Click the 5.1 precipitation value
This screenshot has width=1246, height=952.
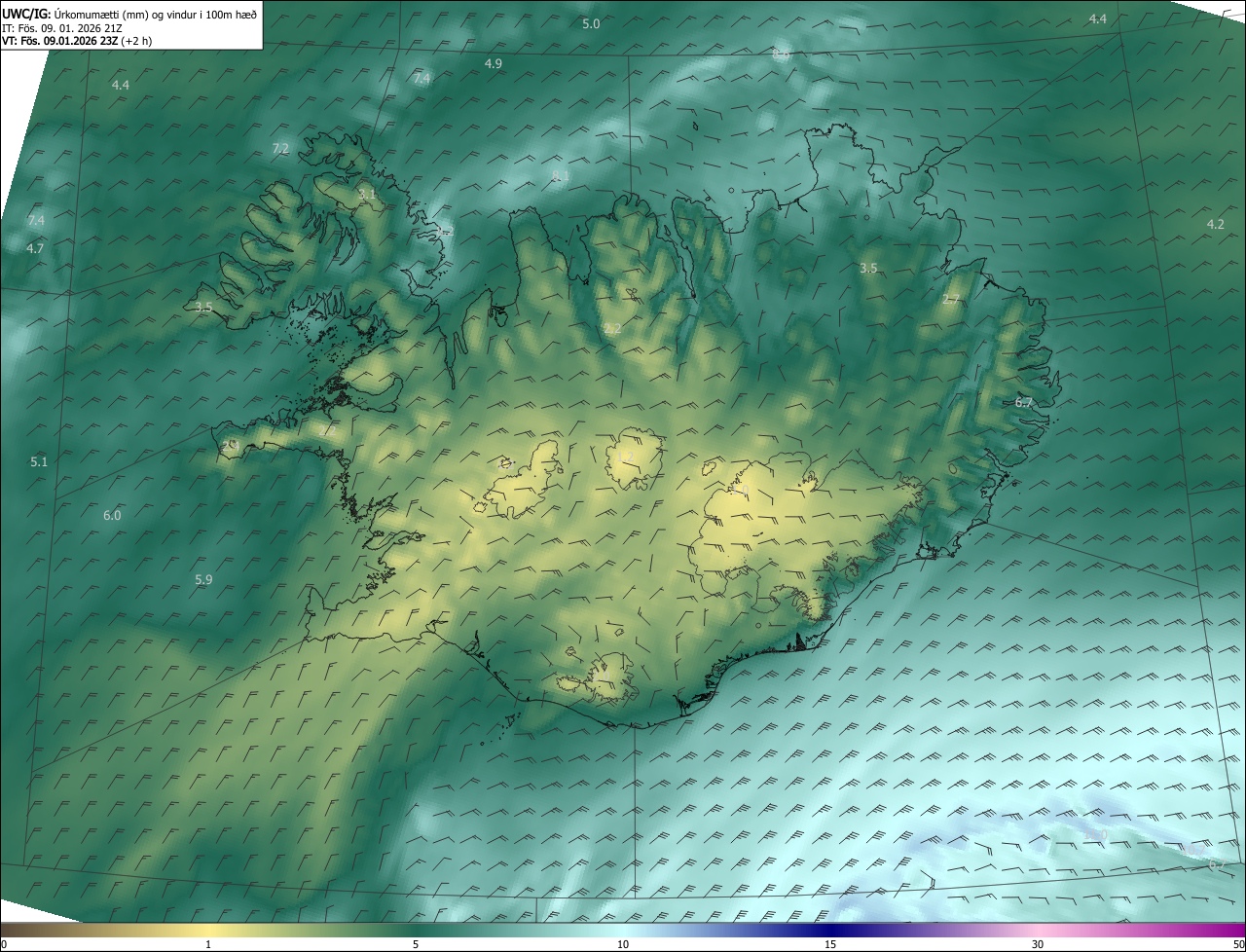tap(39, 461)
